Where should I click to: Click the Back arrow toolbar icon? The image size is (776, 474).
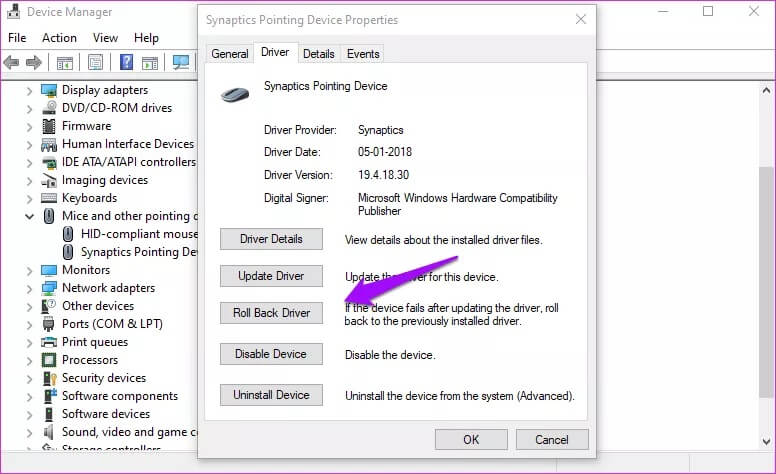pos(11,63)
